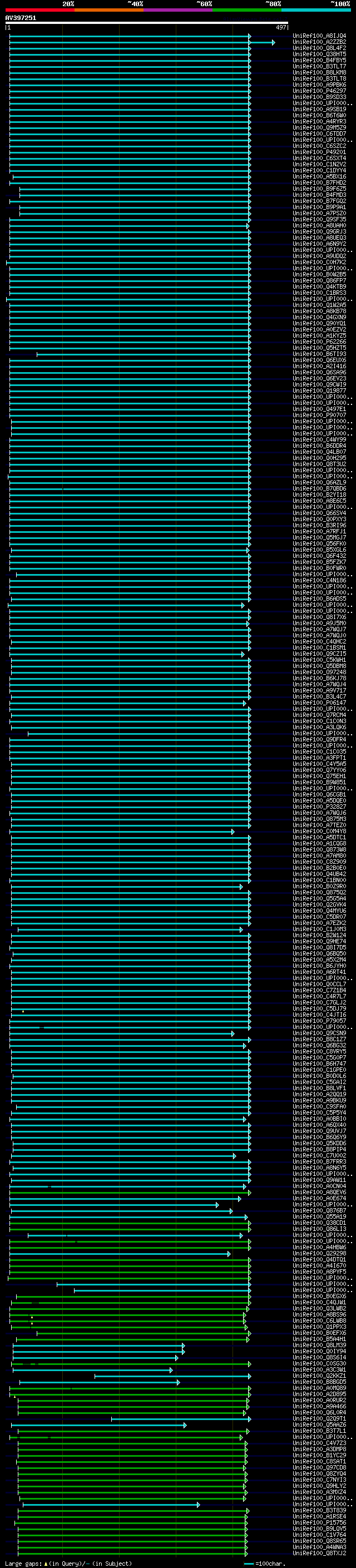
Task: Select hit label UniRef100_A4RYR3
Action: tap(319, 122)
